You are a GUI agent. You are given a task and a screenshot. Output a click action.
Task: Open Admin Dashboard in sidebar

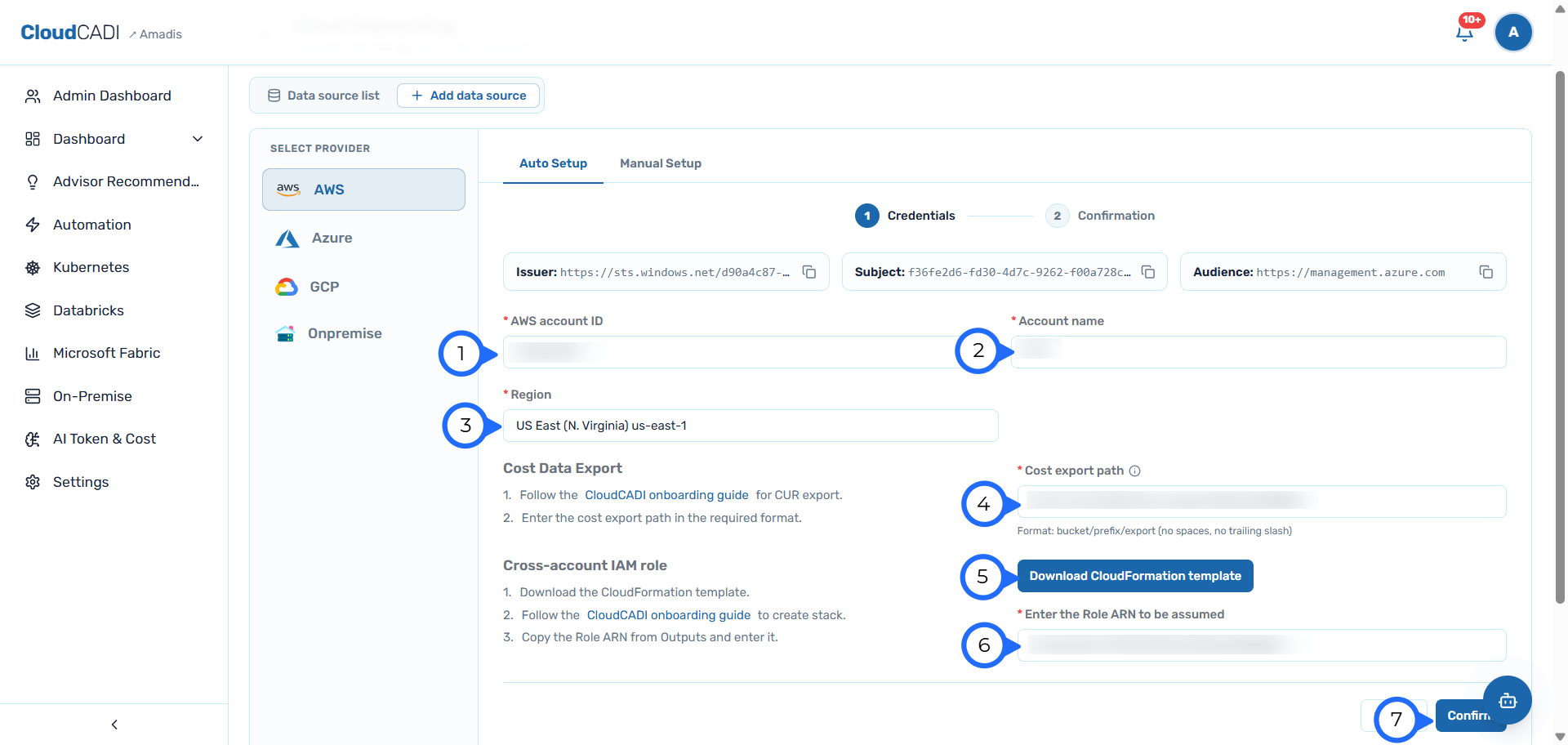114,96
